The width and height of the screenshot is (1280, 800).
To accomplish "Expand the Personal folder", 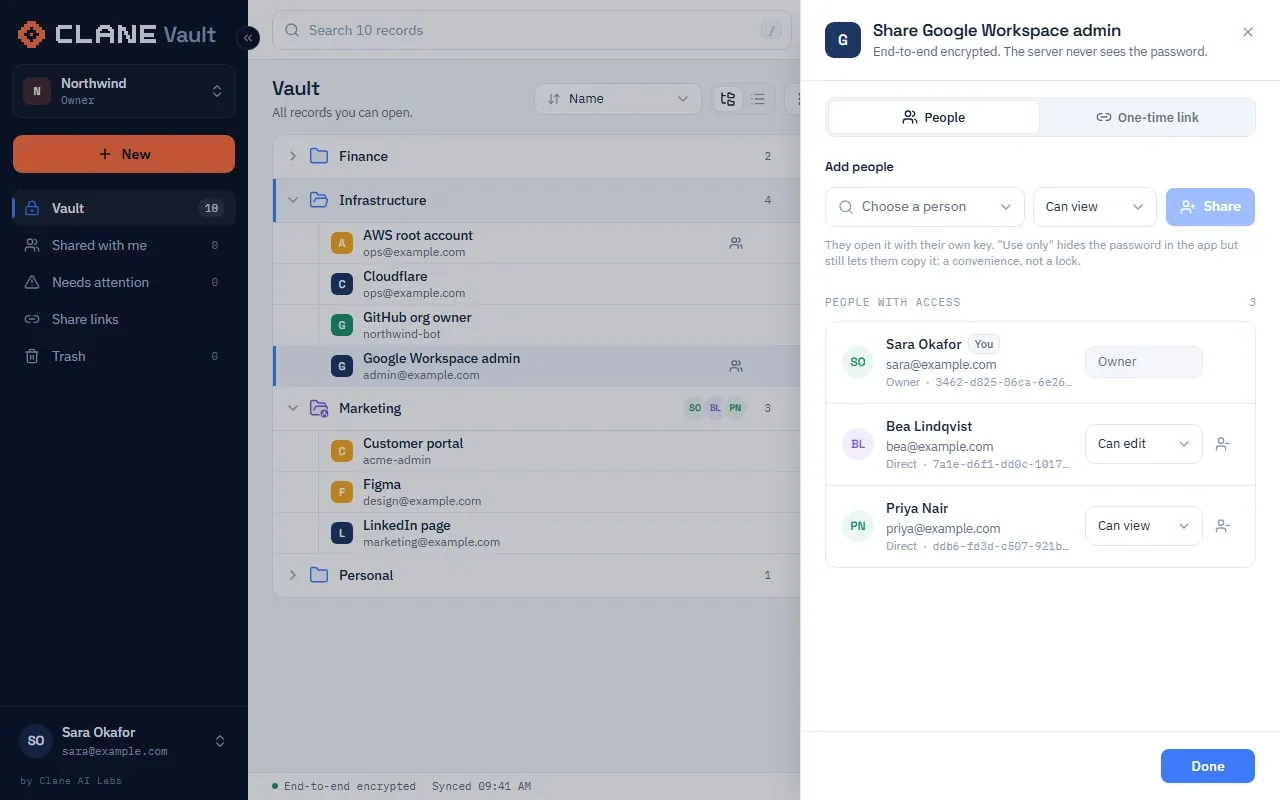I will click(x=293, y=575).
